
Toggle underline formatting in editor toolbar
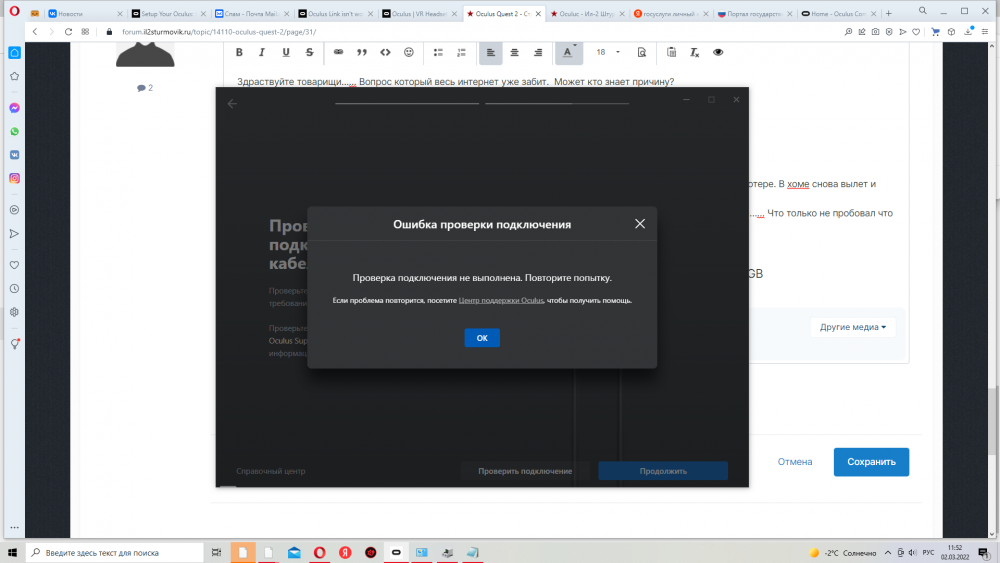pyautogui.click(x=286, y=52)
